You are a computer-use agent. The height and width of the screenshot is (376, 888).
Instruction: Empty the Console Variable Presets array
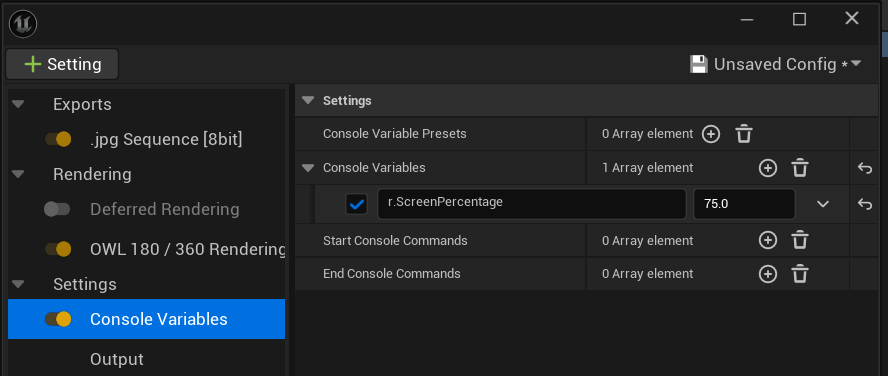744,135
